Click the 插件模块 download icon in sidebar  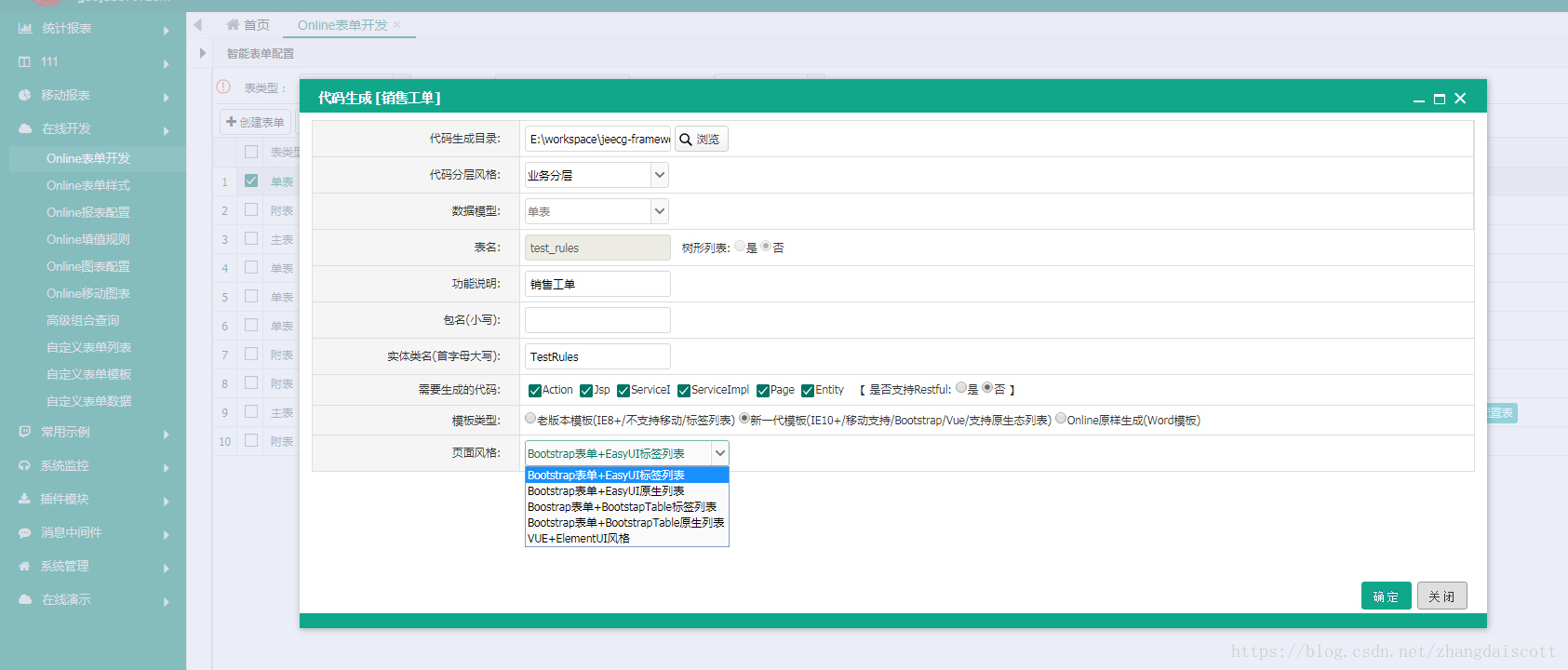[x=25, y=499]
